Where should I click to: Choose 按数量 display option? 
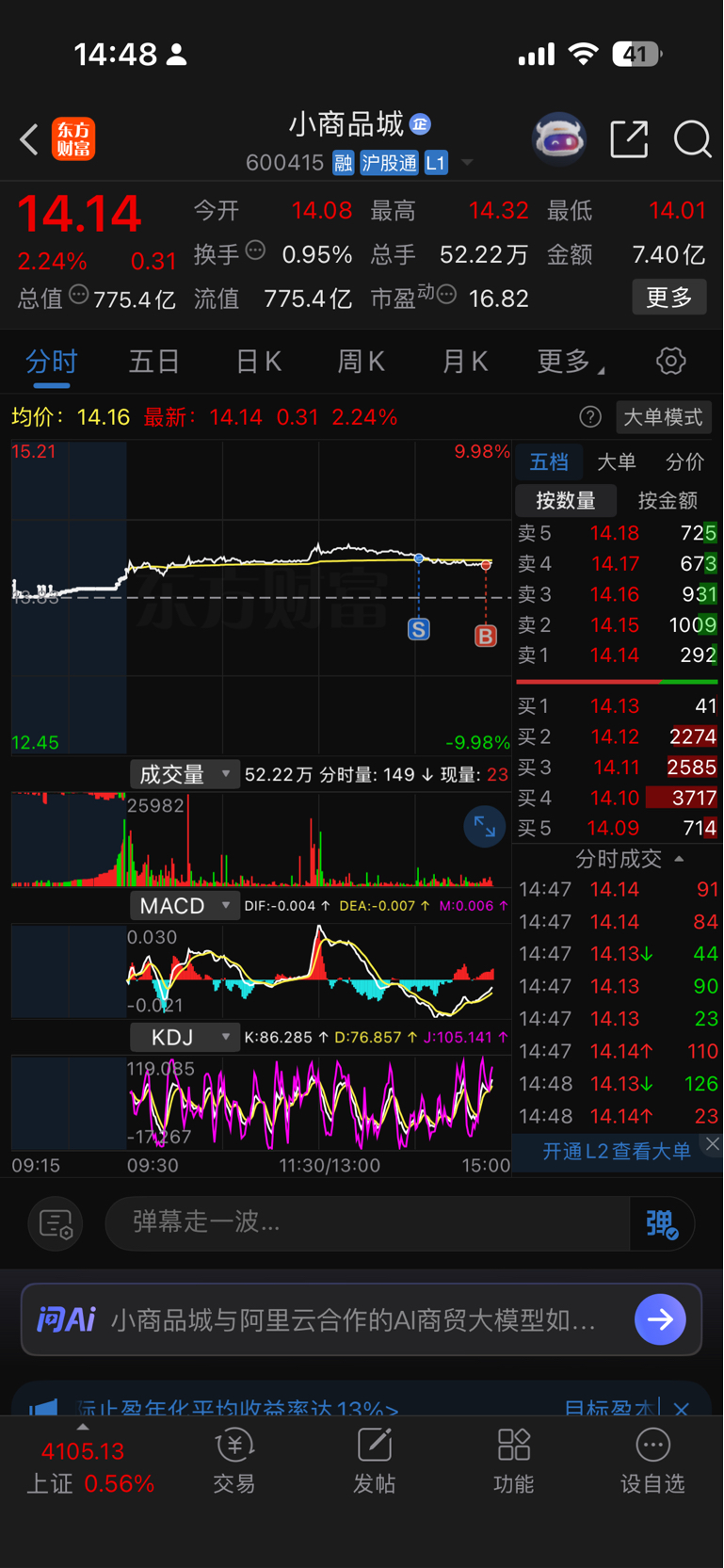[x=566, y=500]
